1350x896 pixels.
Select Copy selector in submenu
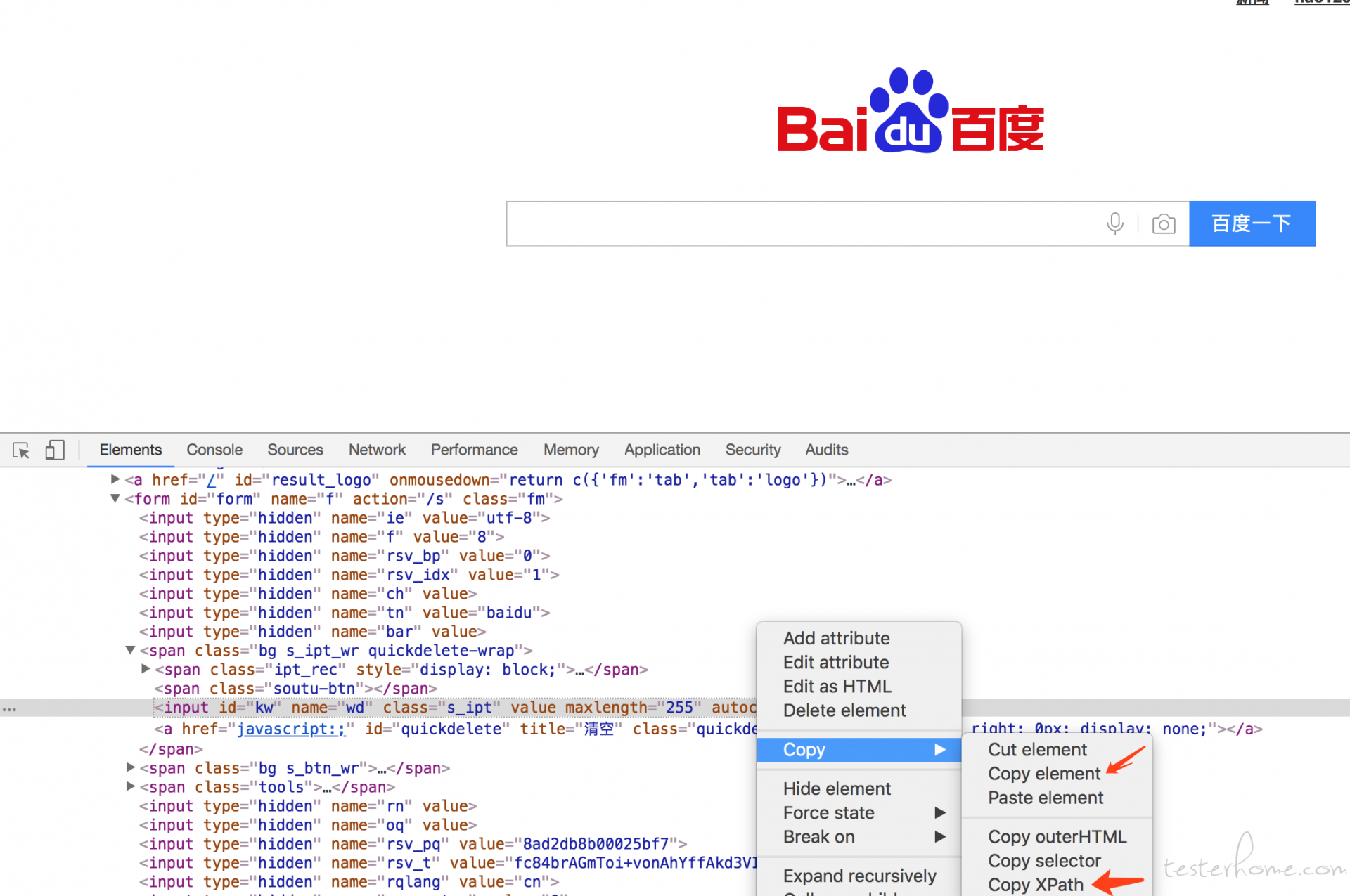tap(1044, 861)
